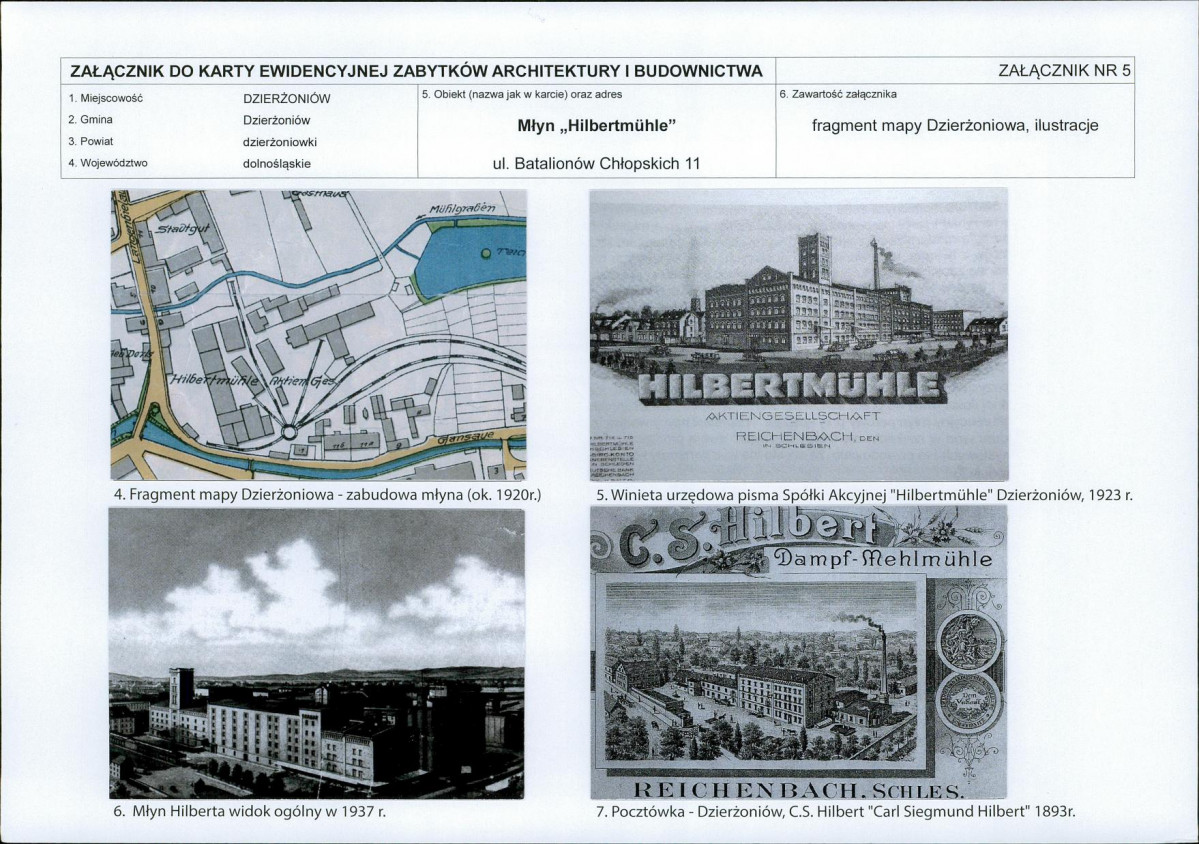The height and width of the screenshot is (844, 1199).
Task: Click the upper medal emblem on postcard
Action: [x=969, y=642]
